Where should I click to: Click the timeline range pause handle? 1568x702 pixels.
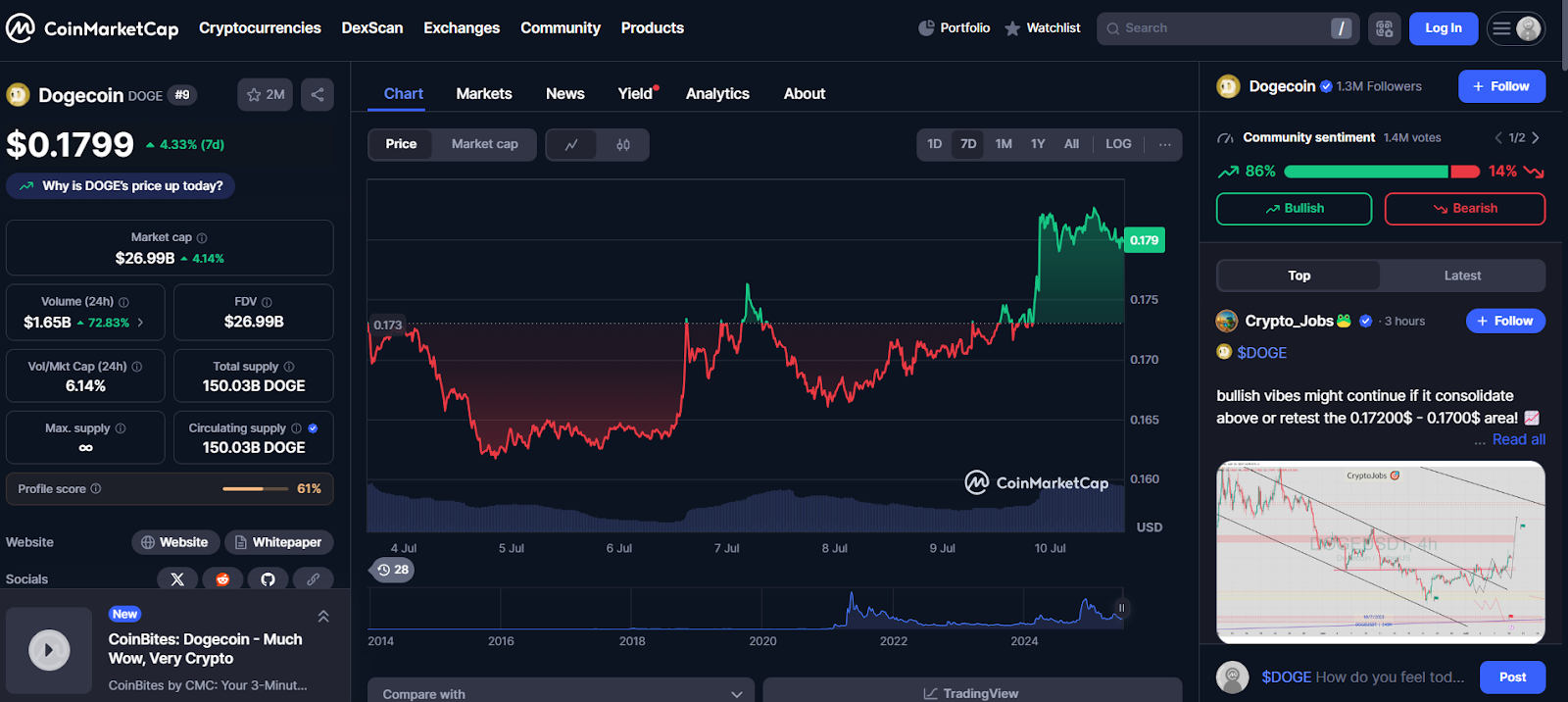tap(1121, 608)
